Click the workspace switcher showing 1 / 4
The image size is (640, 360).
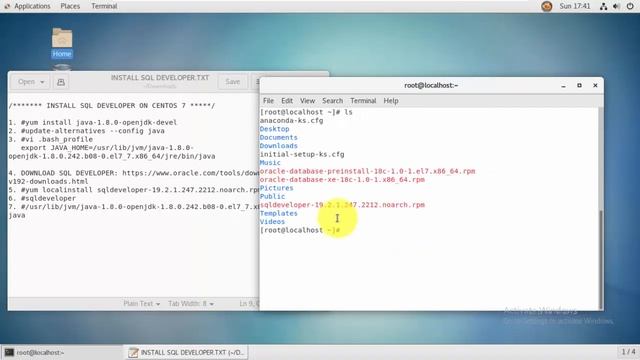point(628,351)
